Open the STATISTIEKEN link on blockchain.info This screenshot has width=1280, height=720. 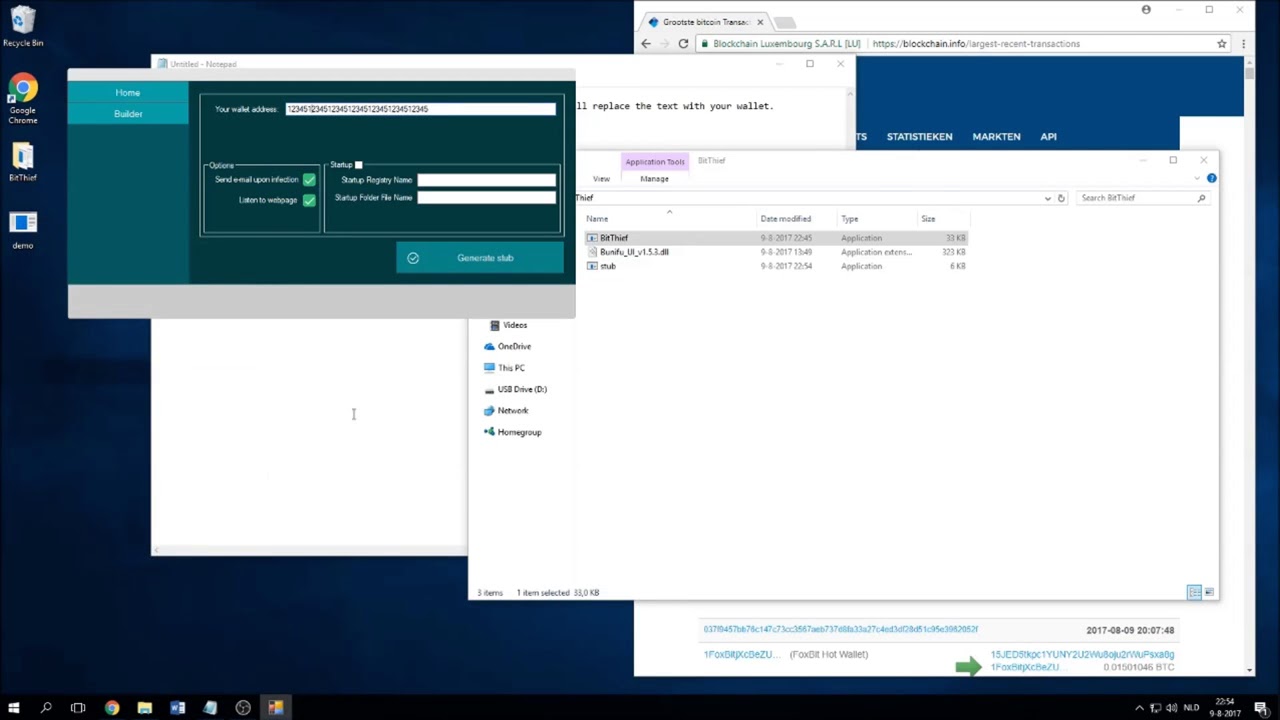pyautogui.click(x=919, y=137)
